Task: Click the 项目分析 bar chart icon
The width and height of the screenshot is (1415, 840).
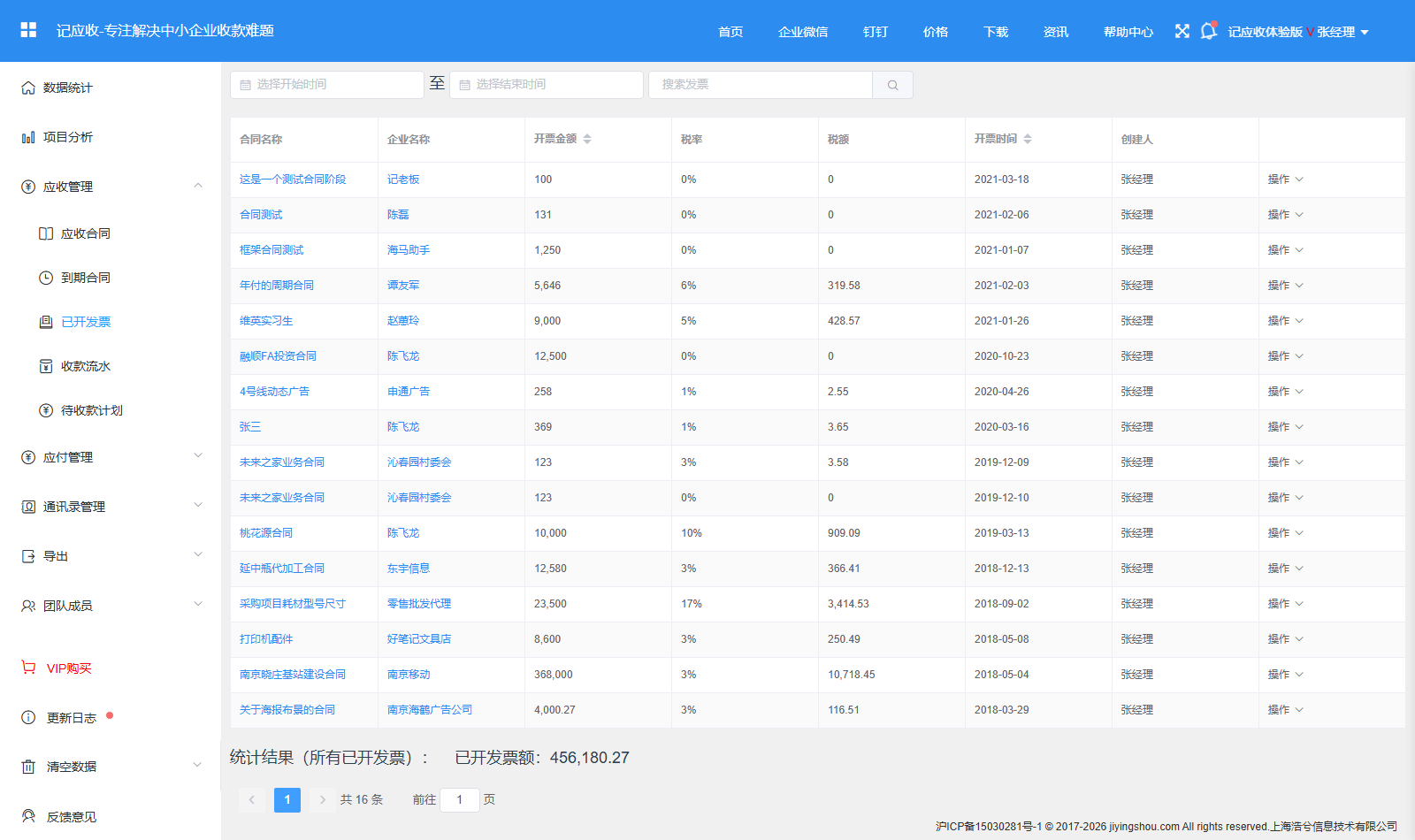Action: click(x=28, y=137)
